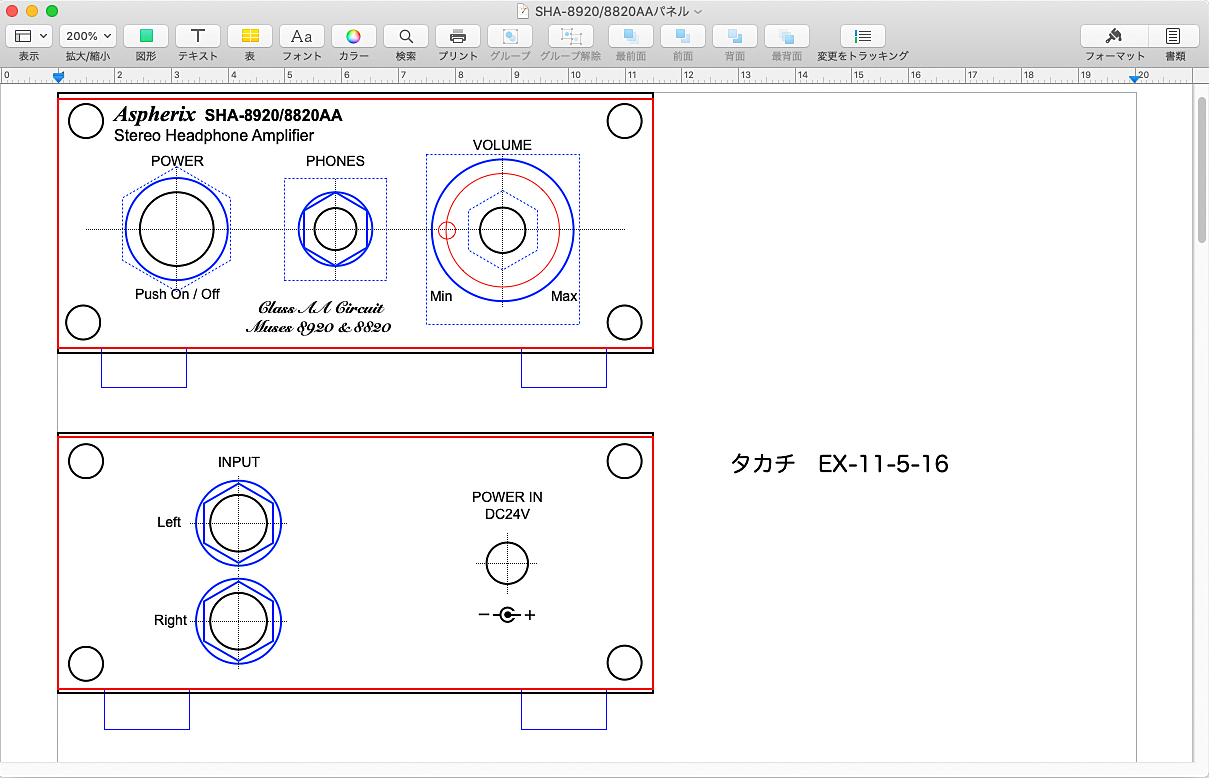This screenshot has height=778, width=1209.
Task: Select the Min label
Action: coord(441,296)
